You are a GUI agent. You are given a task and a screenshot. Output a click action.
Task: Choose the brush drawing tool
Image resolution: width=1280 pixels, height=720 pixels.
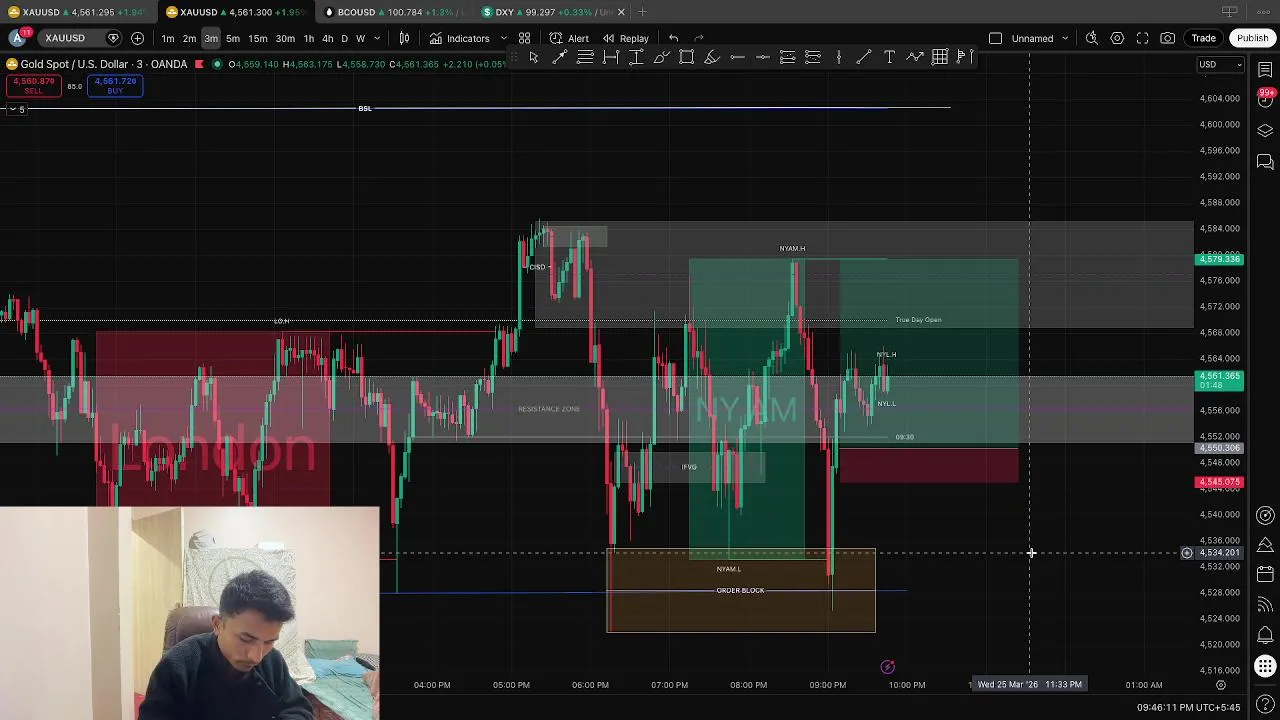pyautogui.click(x=661, y=58)
